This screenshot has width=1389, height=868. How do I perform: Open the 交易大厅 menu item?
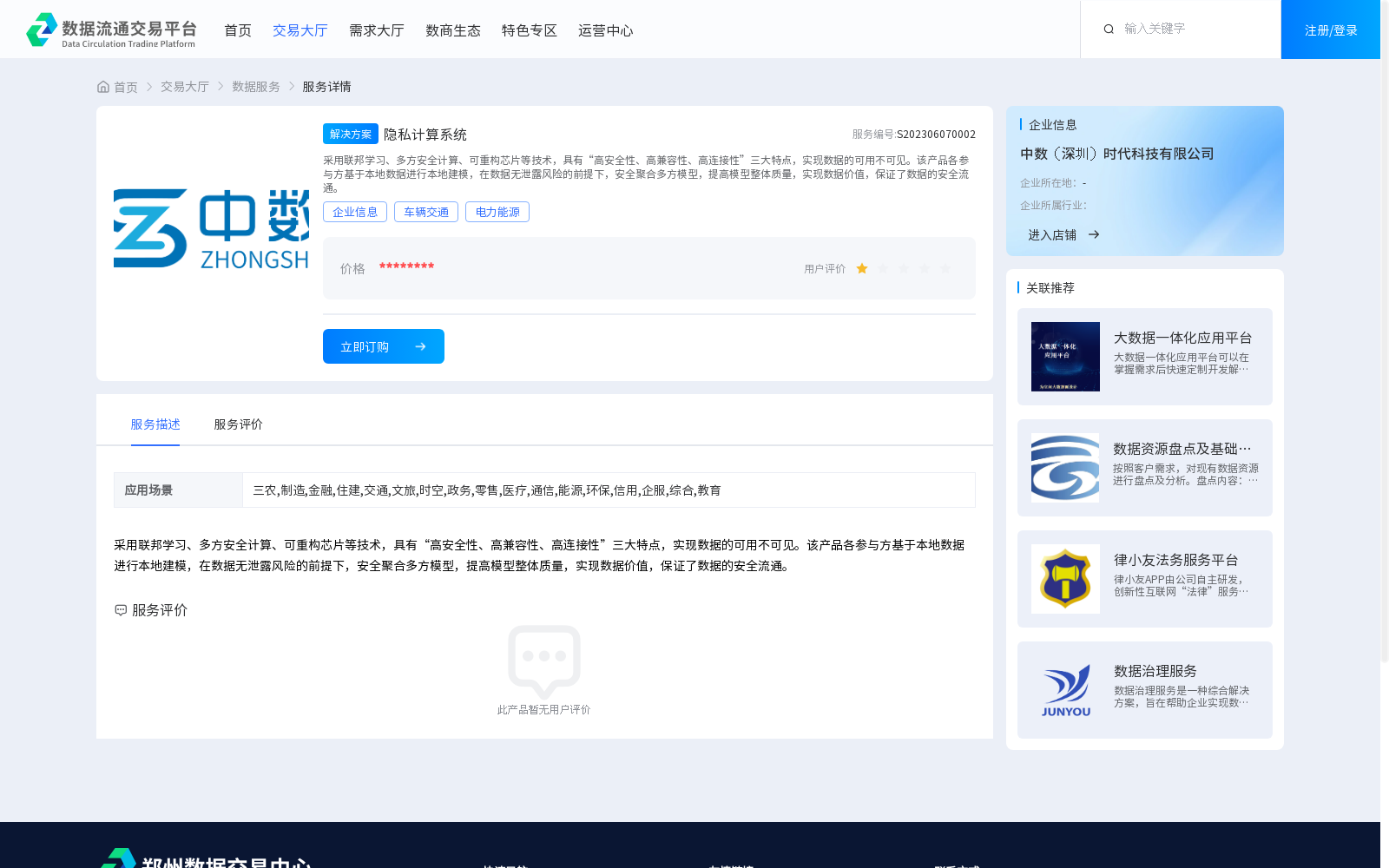coord(300,30)
